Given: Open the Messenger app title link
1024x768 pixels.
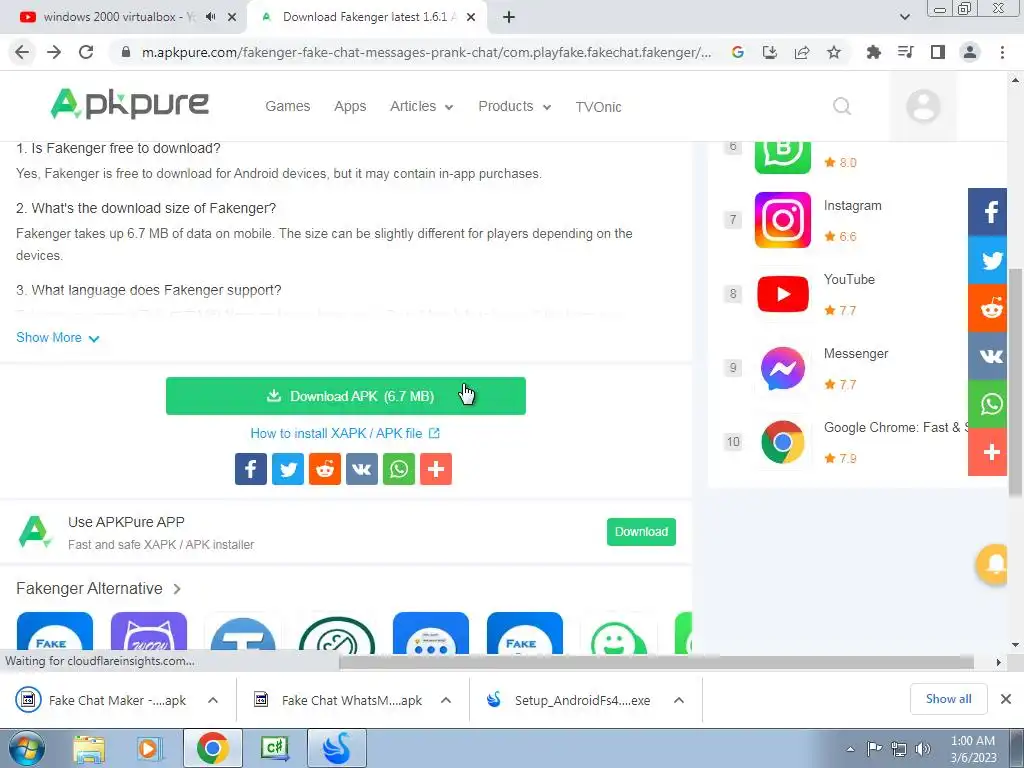Looking at the screenshot, I should [x=856, y=354].
